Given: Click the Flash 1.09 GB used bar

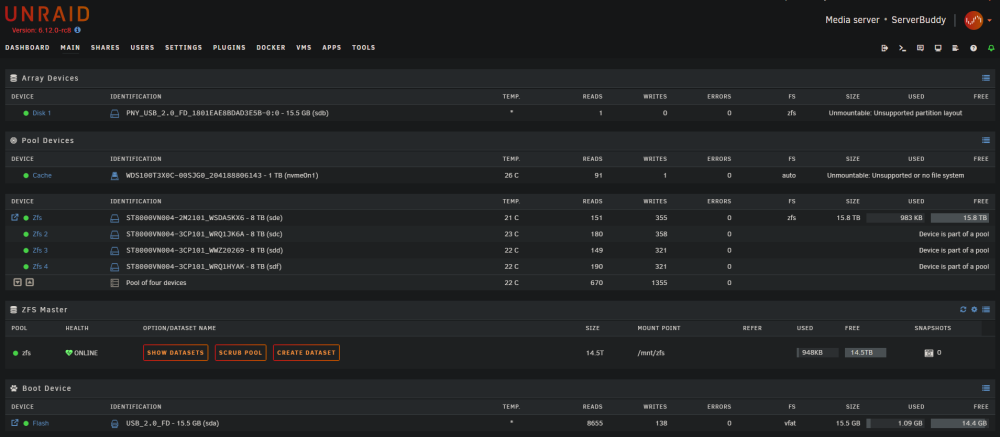Looking at the screenshot, I should (895, 423).
